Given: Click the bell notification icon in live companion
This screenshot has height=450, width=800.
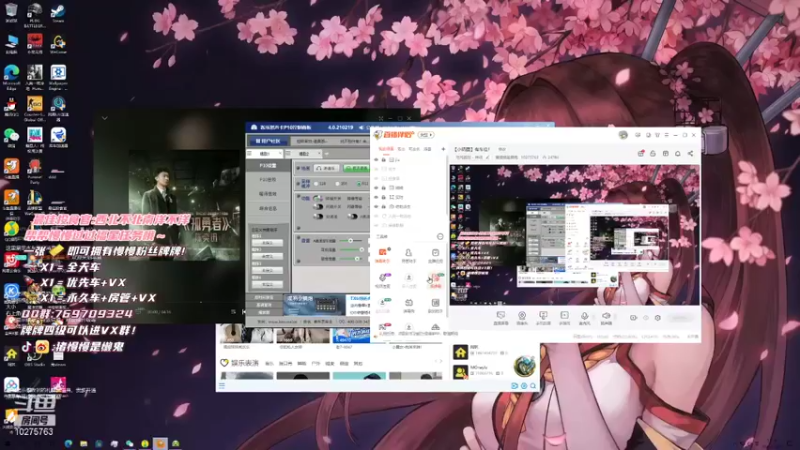Looking at the screenshot, I should pyautogui.click(x=678, y=154).
